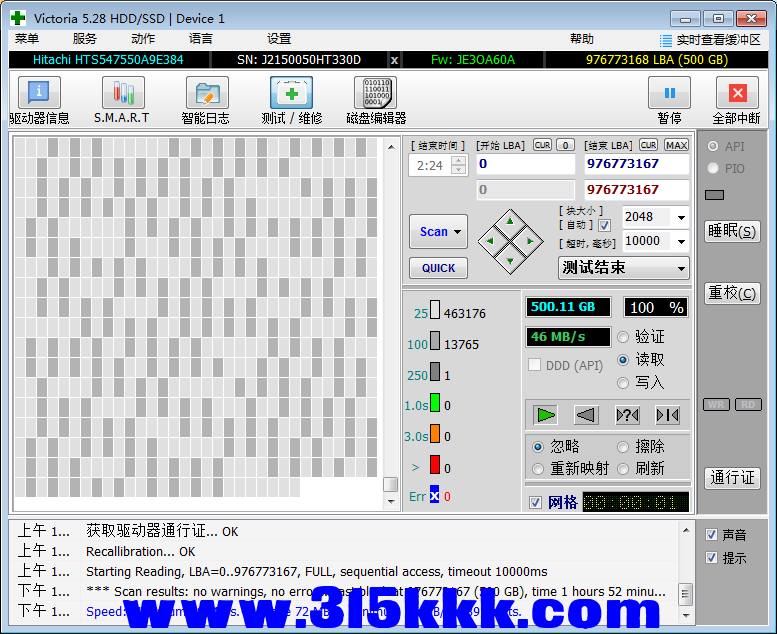Select the 写入 write radio button

(x=623, y=383)
